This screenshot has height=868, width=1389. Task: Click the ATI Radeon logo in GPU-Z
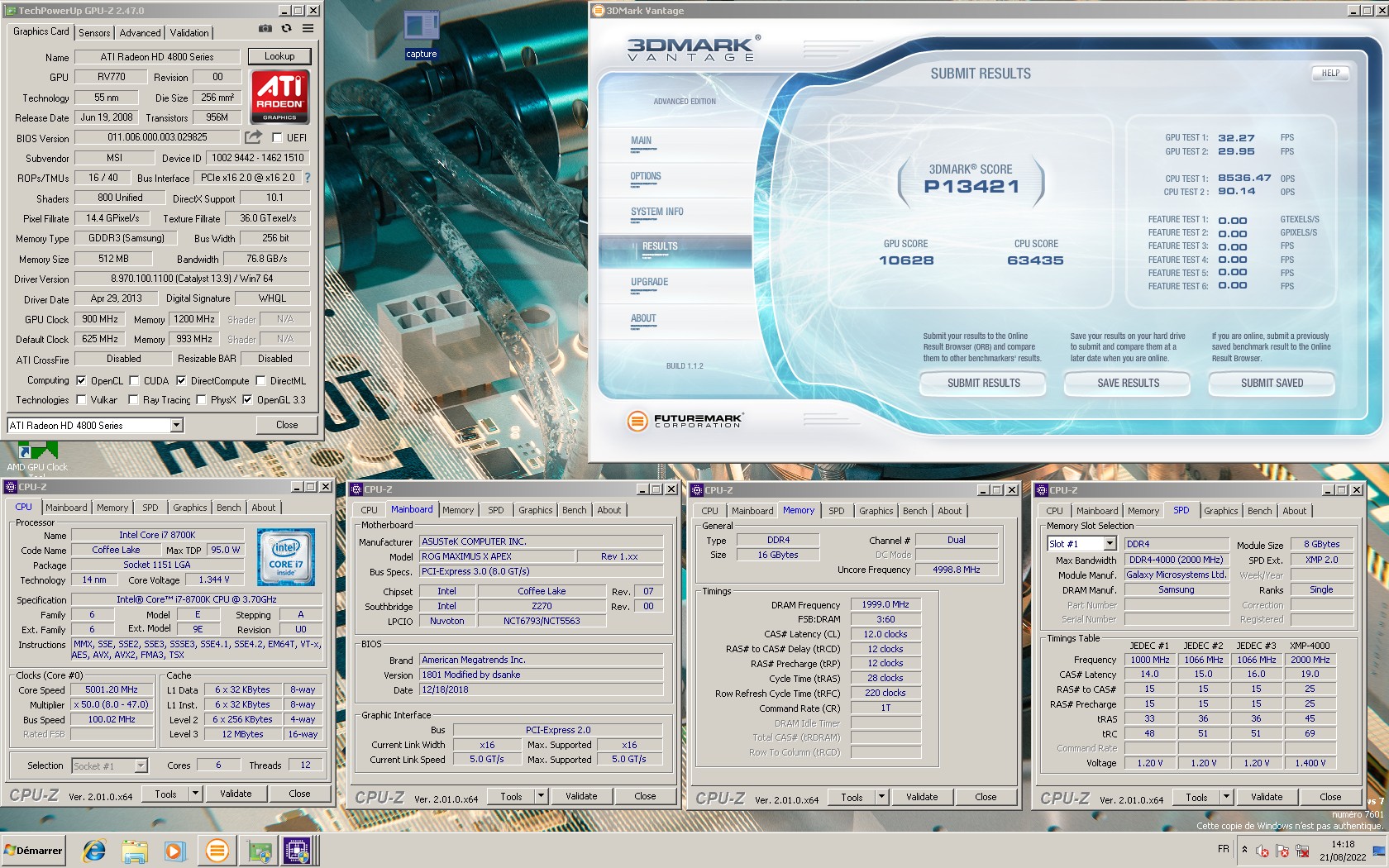279,98
